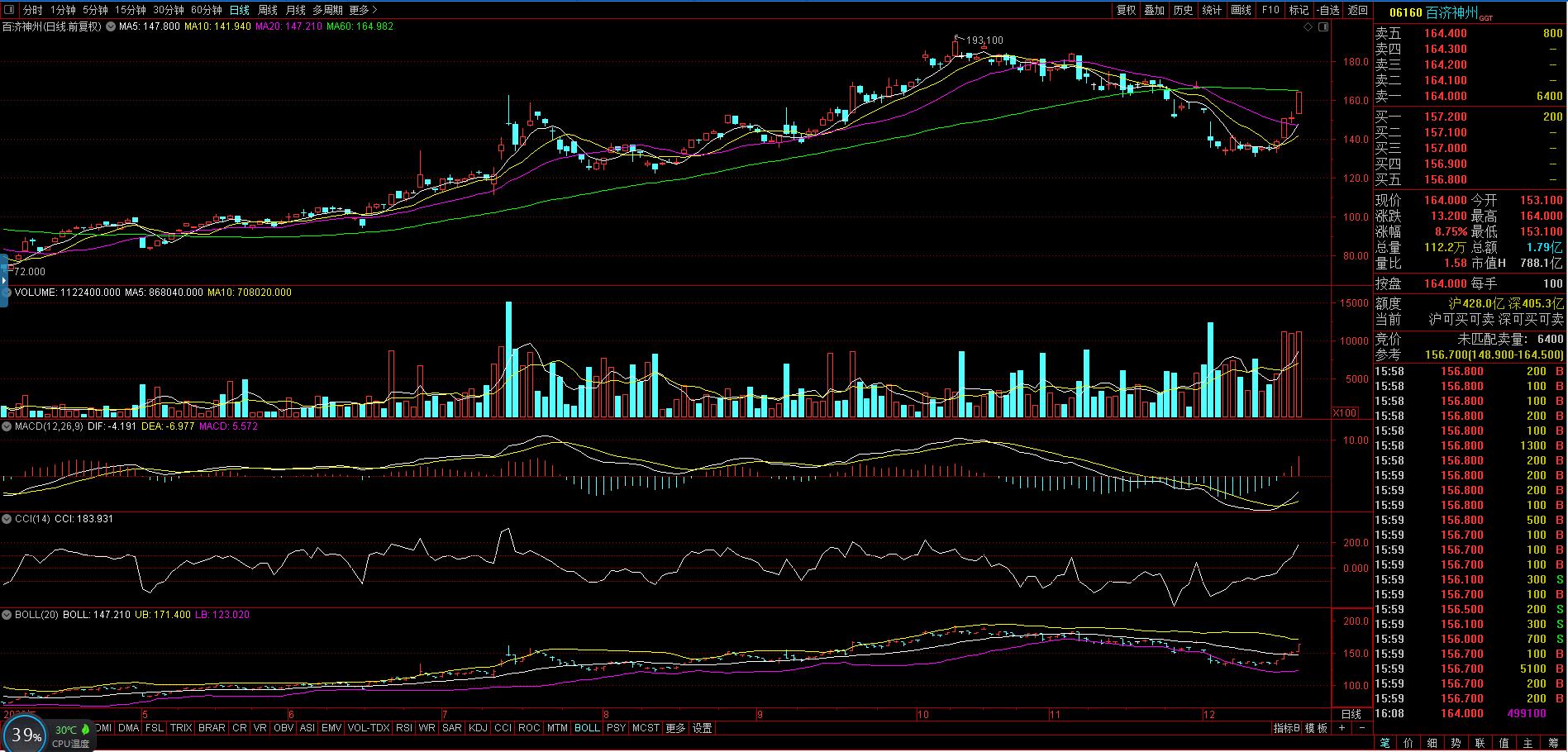Switch to 细 detail tab

tap(1432, 743)
